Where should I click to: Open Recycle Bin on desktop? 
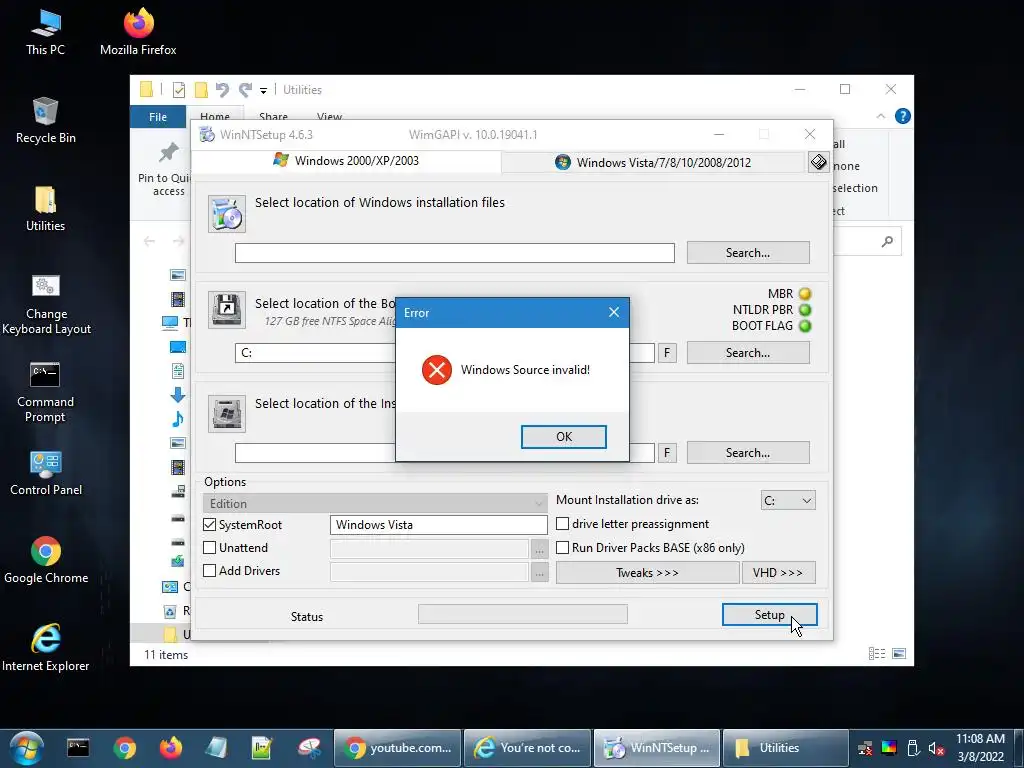point(45,120)
